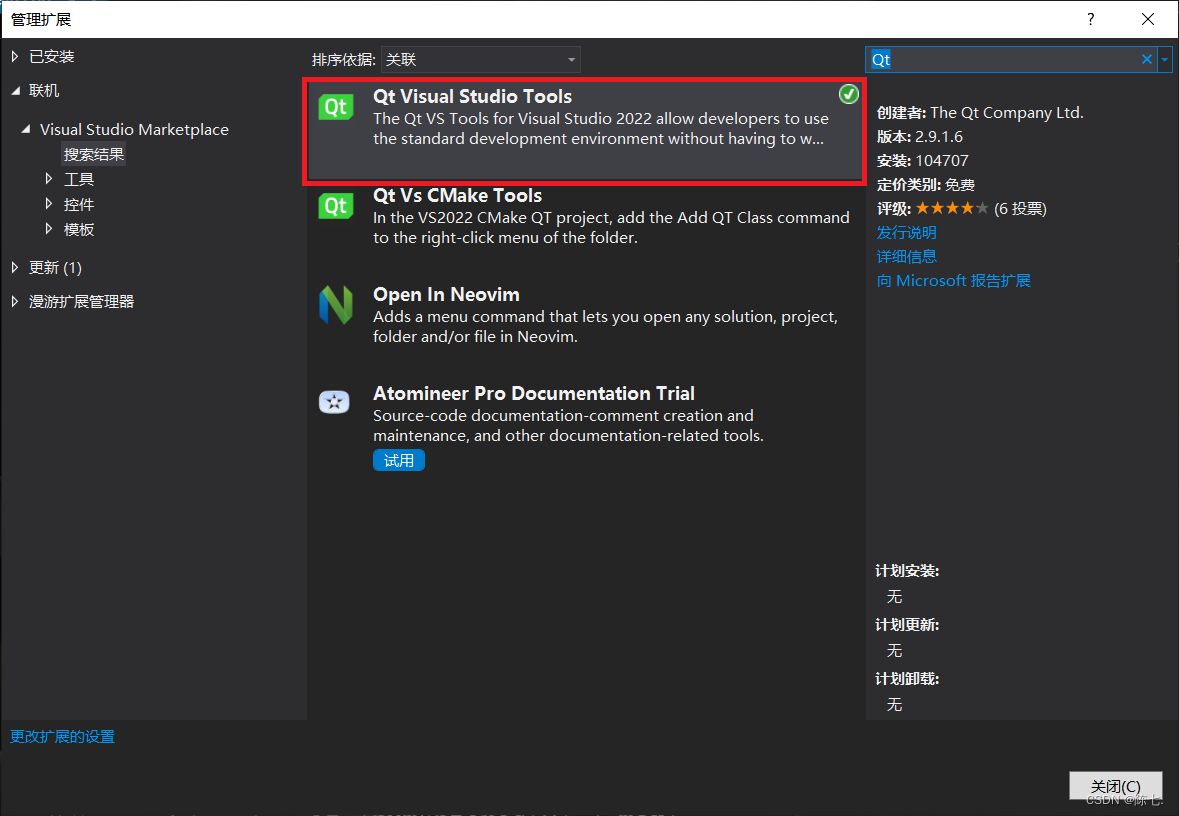Open the 排序依据 sort dropdown
1179x816 pixels.
pyautogui.click(x=480, y=59)
